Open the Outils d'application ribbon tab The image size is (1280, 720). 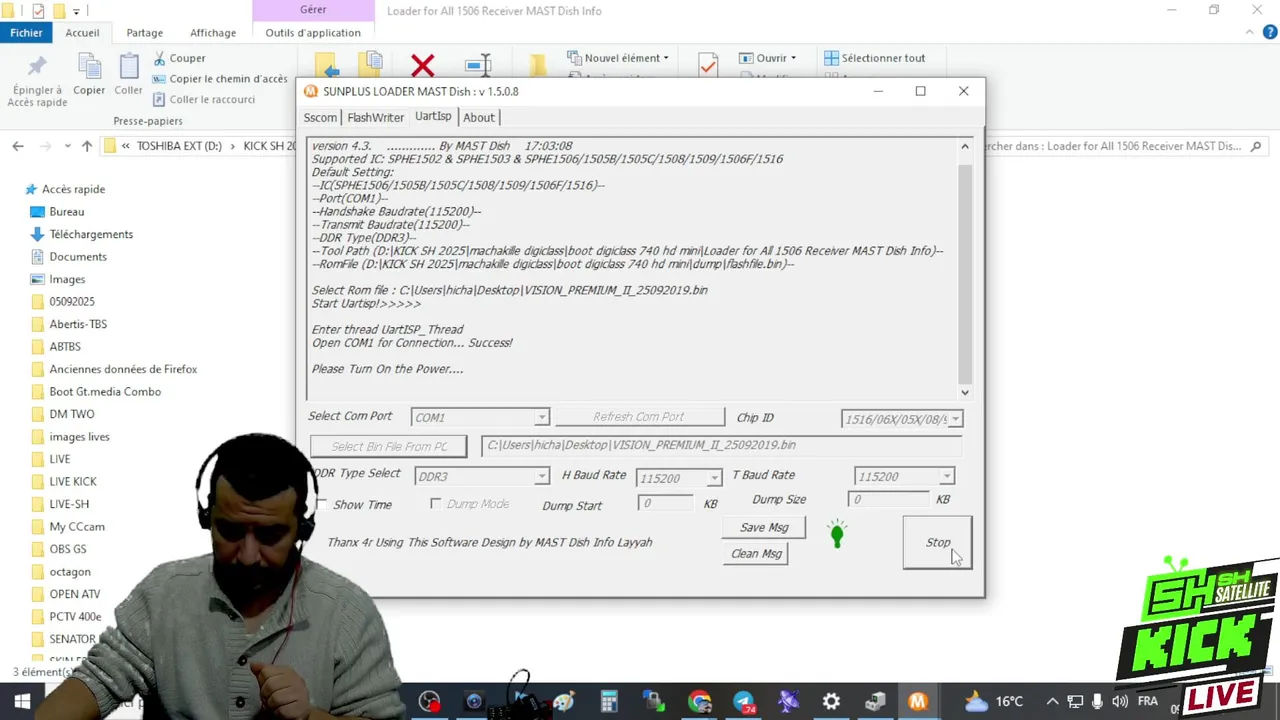[x=313, y=32]
